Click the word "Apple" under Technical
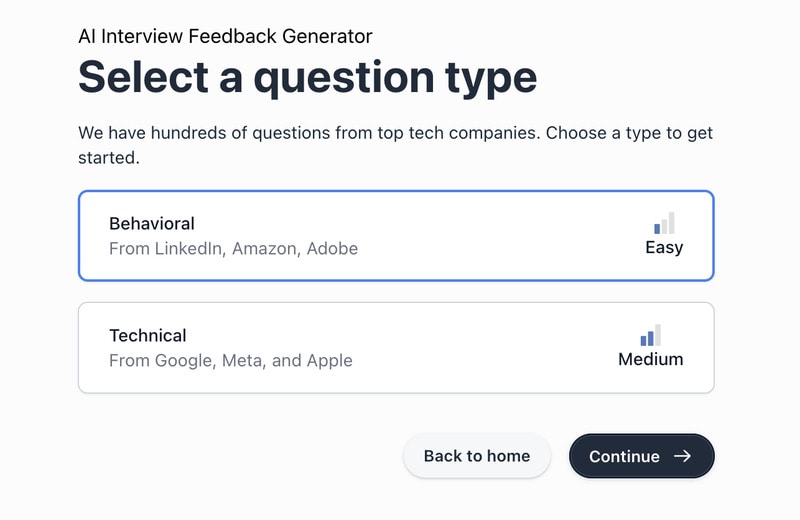Viewport: 800px width, 520px height. click(328, 360)
